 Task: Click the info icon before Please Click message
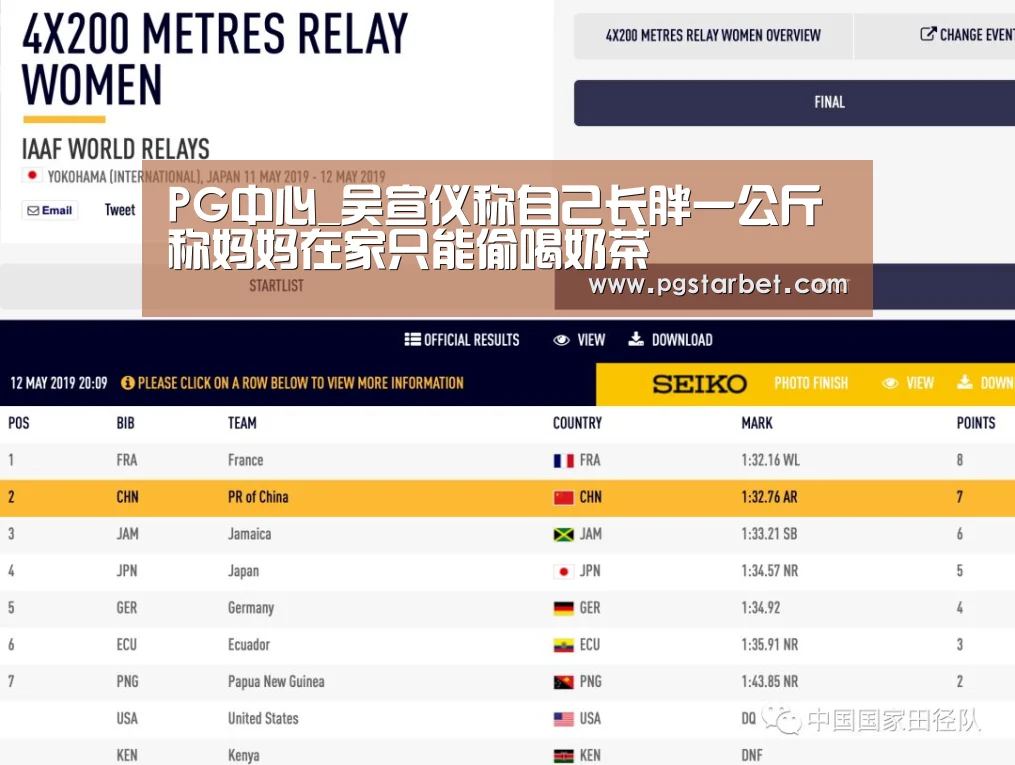[x=128, y=383]
